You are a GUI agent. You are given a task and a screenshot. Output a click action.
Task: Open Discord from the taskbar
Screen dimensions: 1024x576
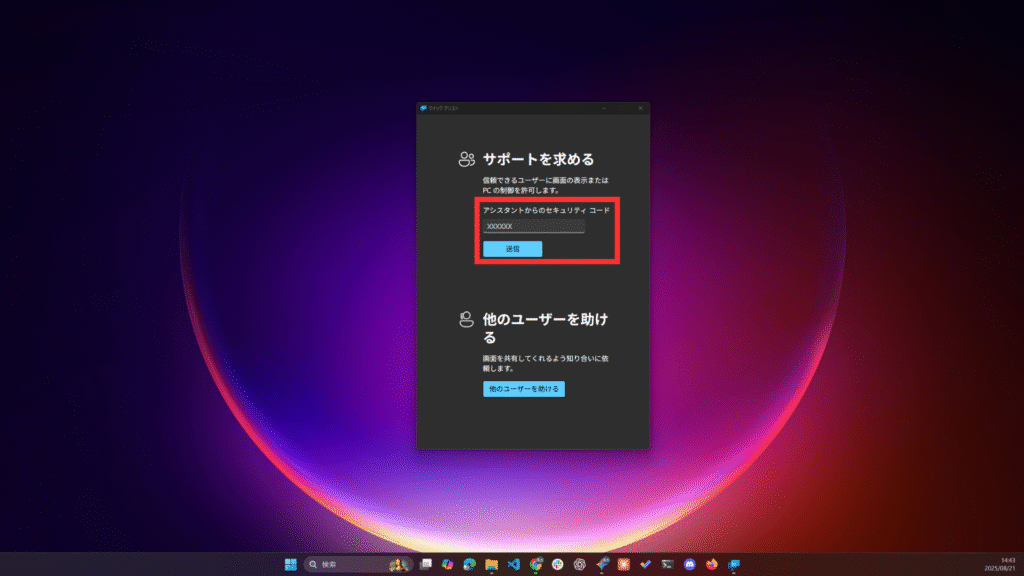pyautogui.click(x=690, y=564)
